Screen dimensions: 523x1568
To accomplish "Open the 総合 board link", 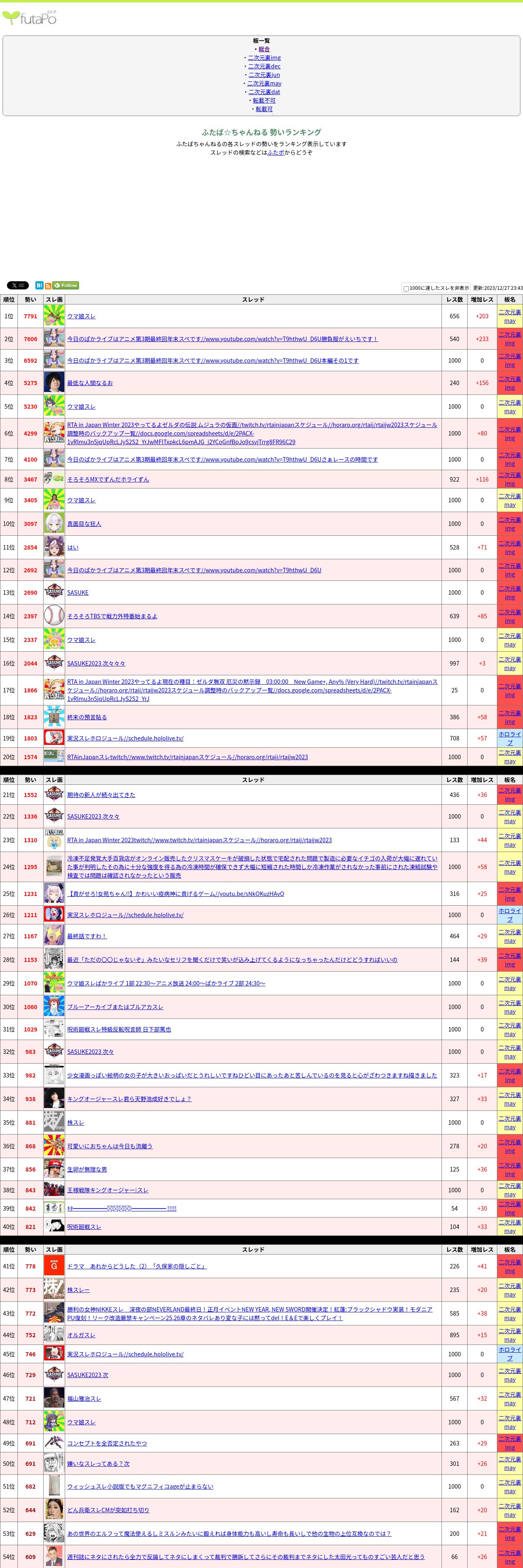I will (x=264, y=49).
